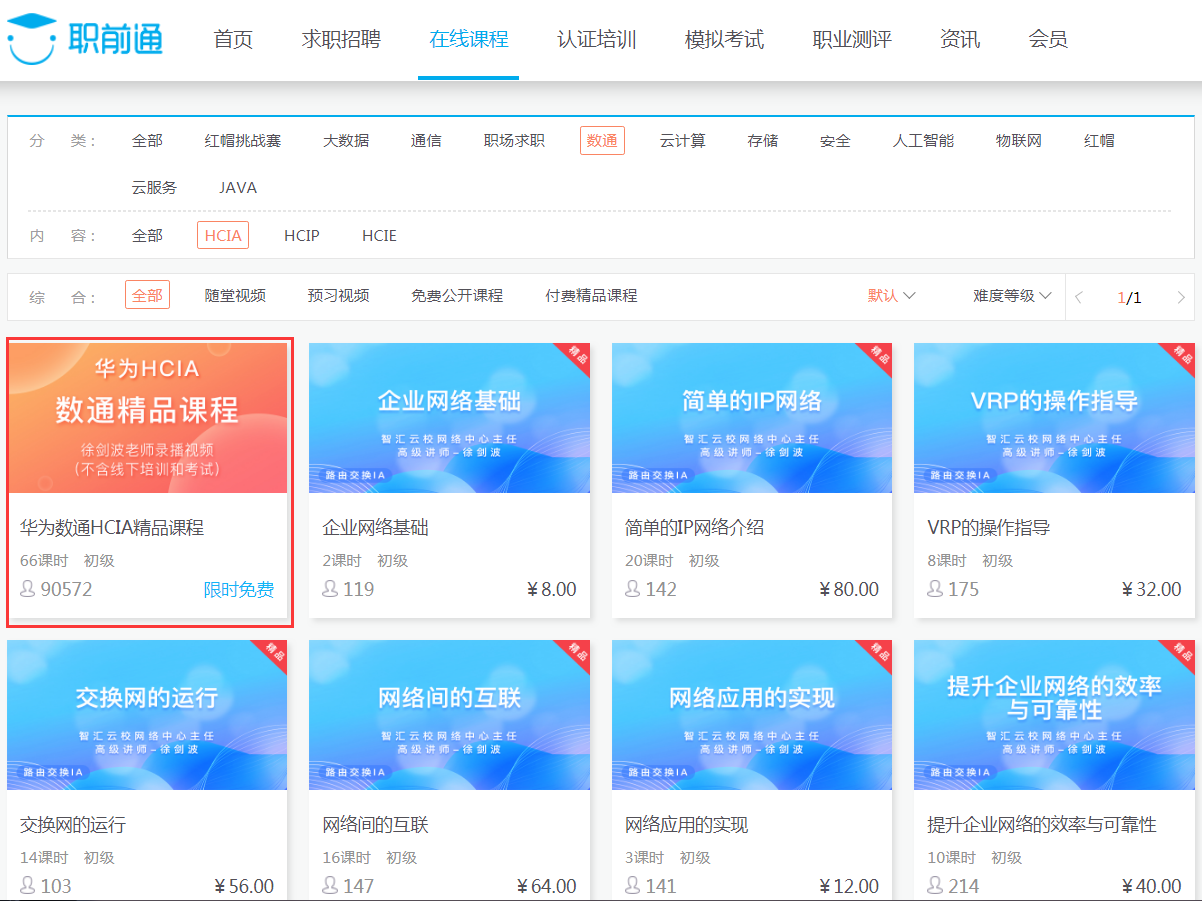Expand the 默认 sort dropdown

point(891,296)
